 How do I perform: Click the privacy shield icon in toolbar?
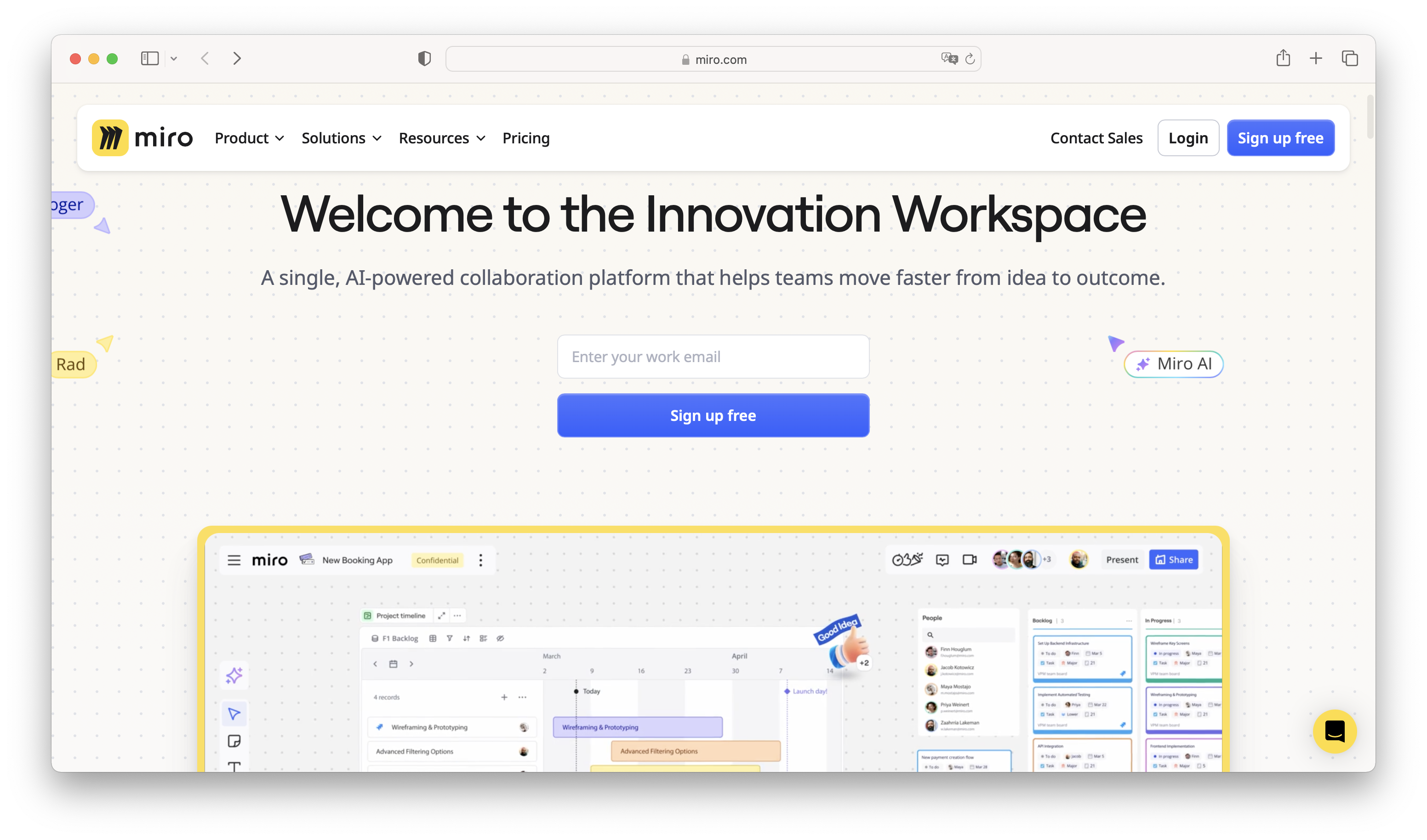[x=424, y=58]
